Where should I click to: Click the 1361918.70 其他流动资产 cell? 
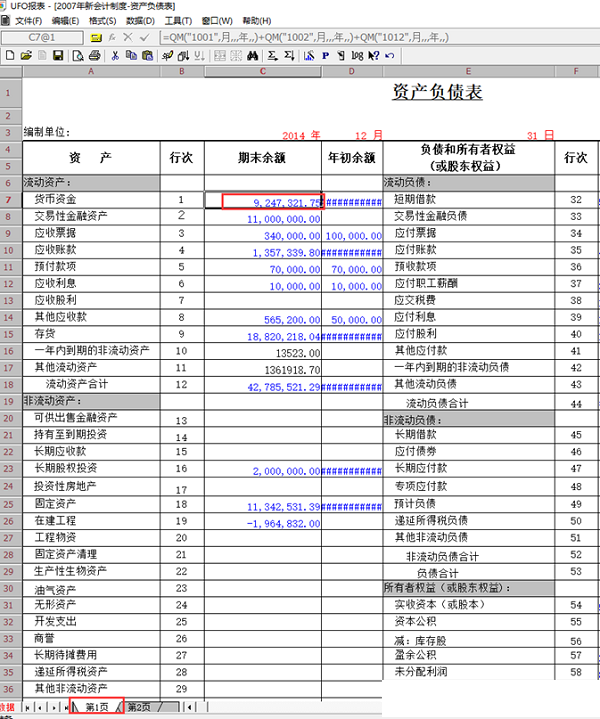click(263, 368)
